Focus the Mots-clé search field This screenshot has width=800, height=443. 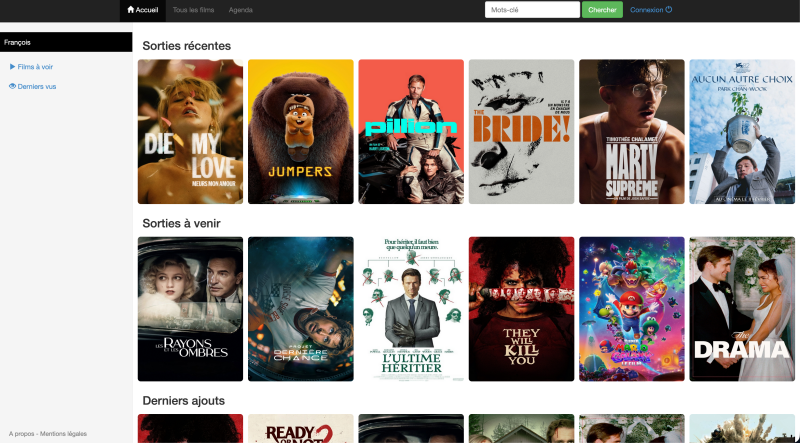tap(532, 10)
